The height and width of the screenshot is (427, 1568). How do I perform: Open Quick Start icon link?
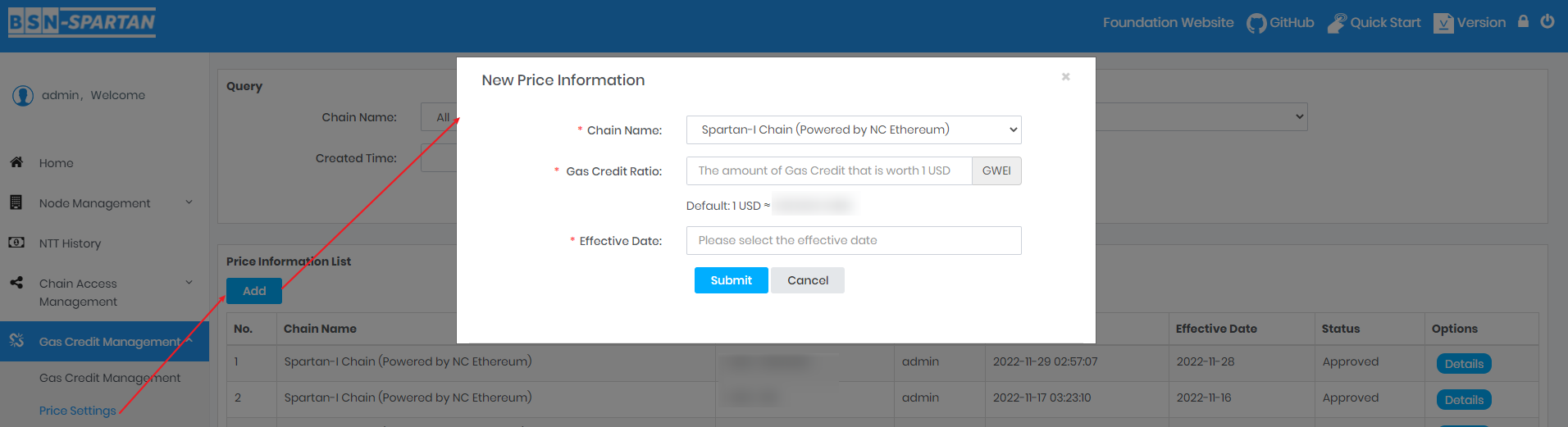tap(1336, 23)
